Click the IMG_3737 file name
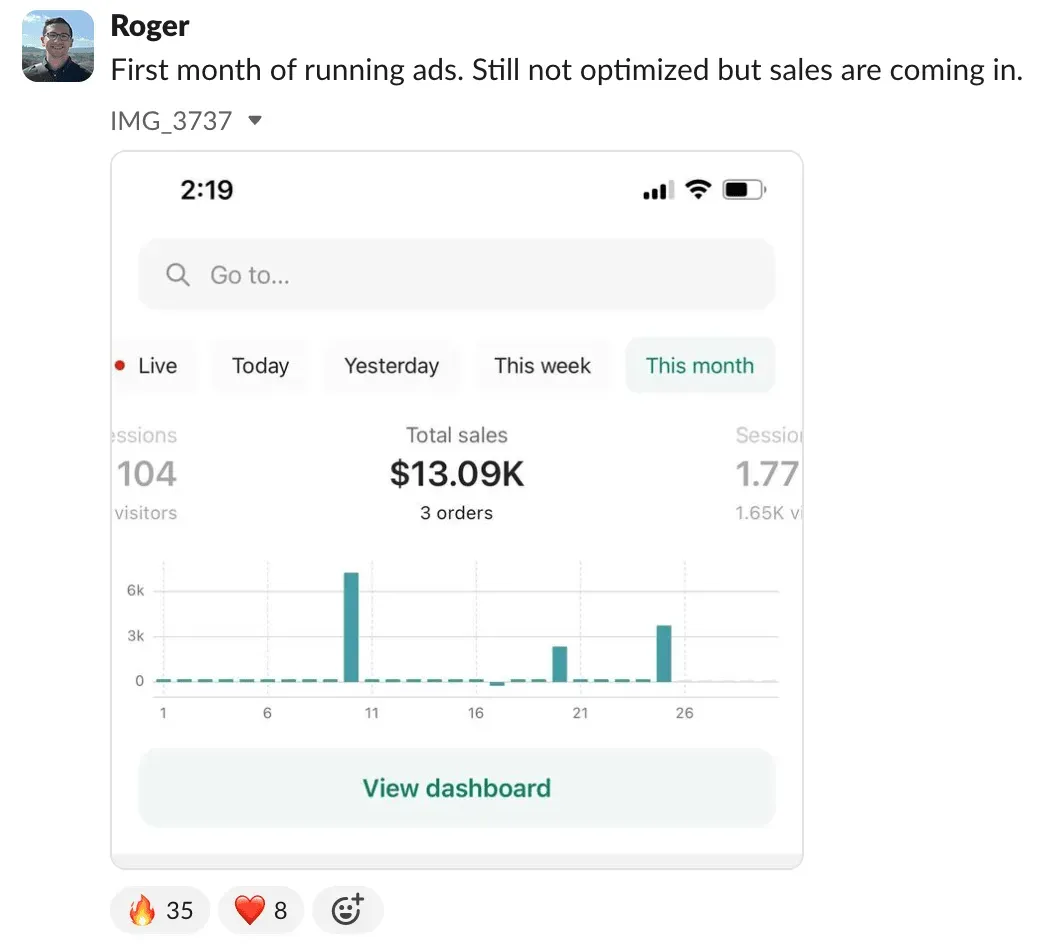1054x950 pixels. [x=171, y=121]
